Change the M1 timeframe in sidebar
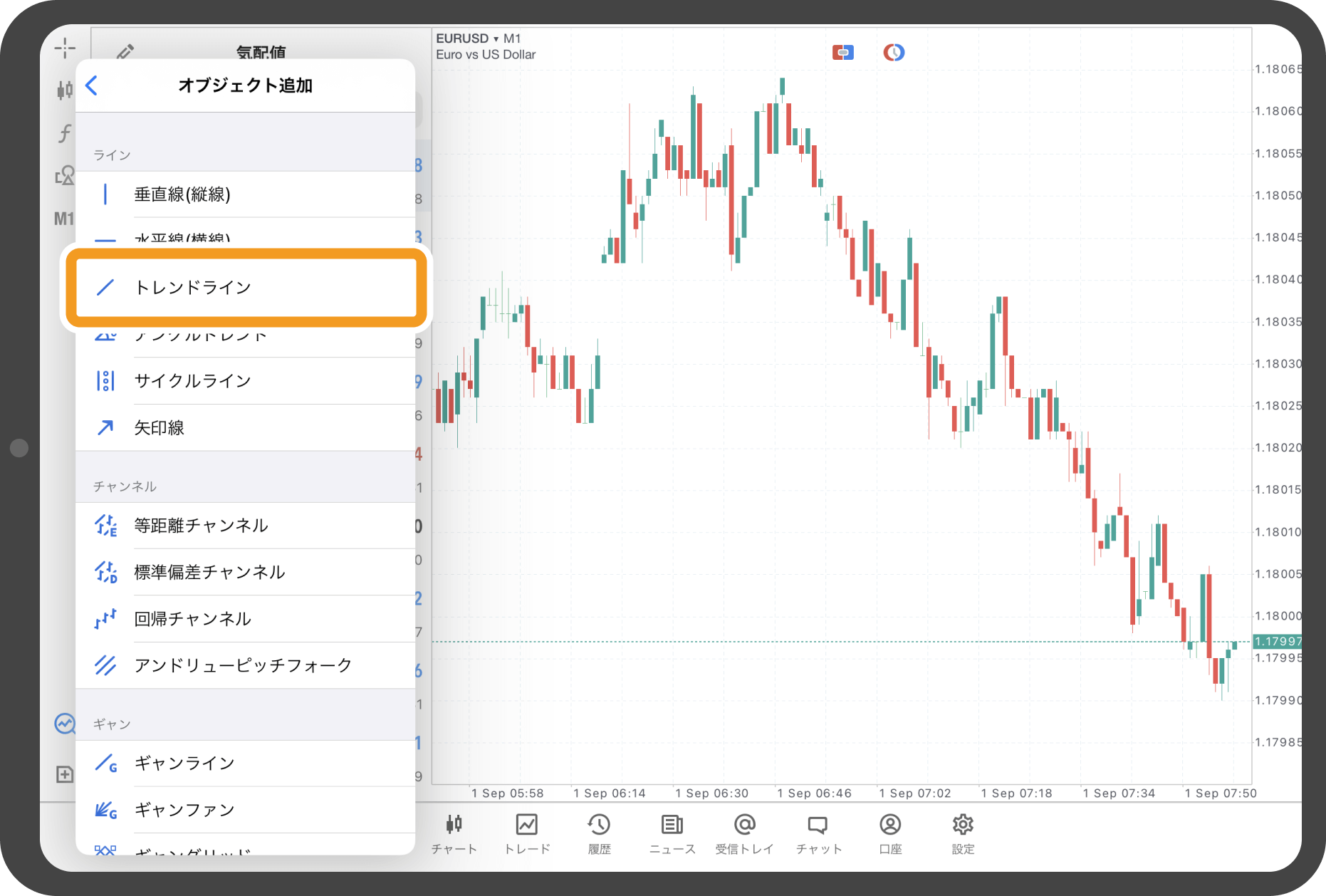This screenshot has height=896, width=1326. [63, 219]
